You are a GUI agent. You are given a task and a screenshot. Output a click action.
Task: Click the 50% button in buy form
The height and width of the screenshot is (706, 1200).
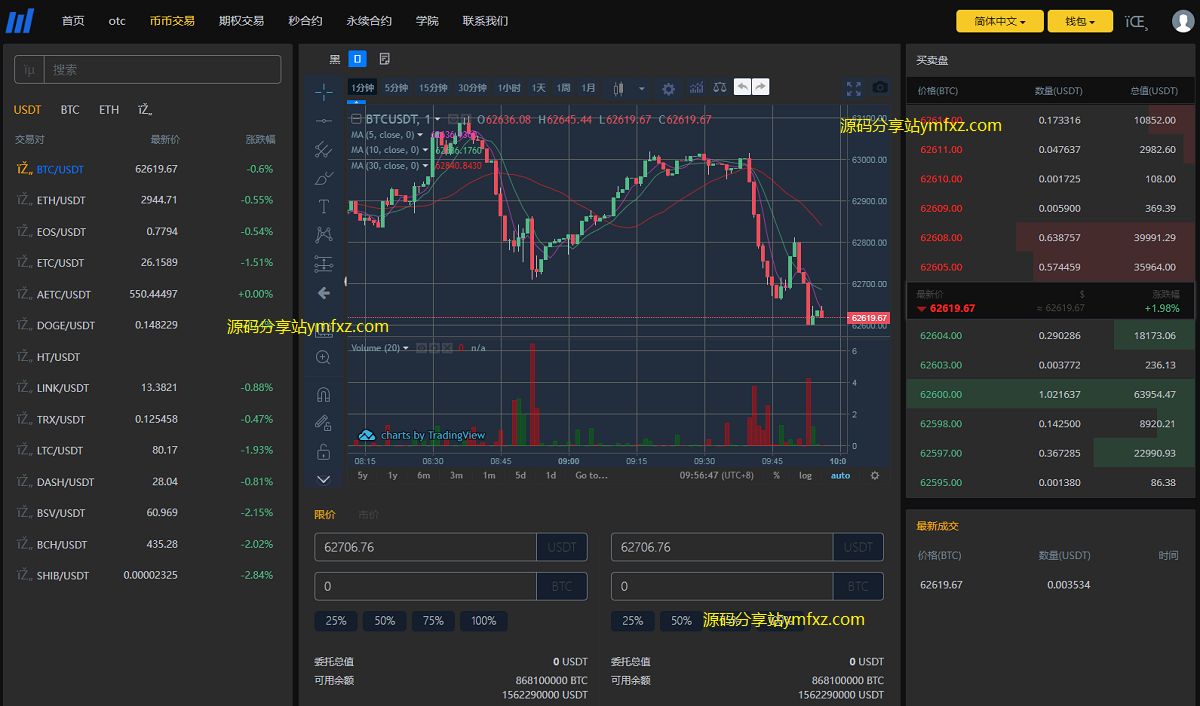click(x=384, y=621)
